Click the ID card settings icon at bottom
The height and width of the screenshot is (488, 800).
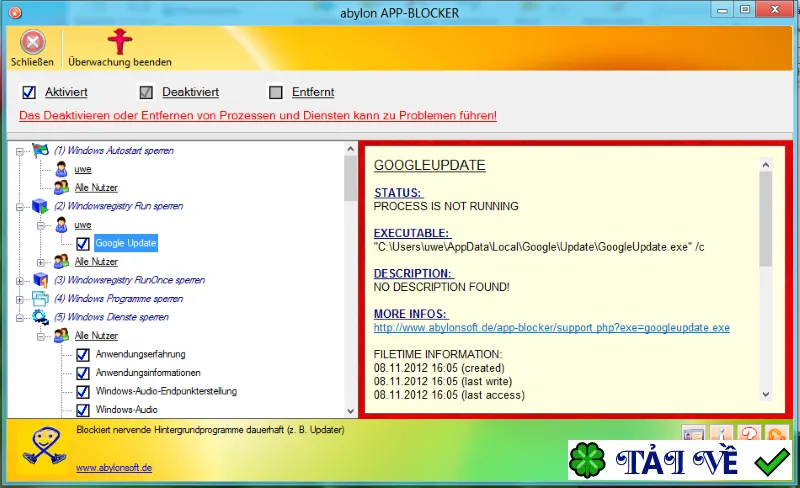pyautogui.click(x=693, y=433)
